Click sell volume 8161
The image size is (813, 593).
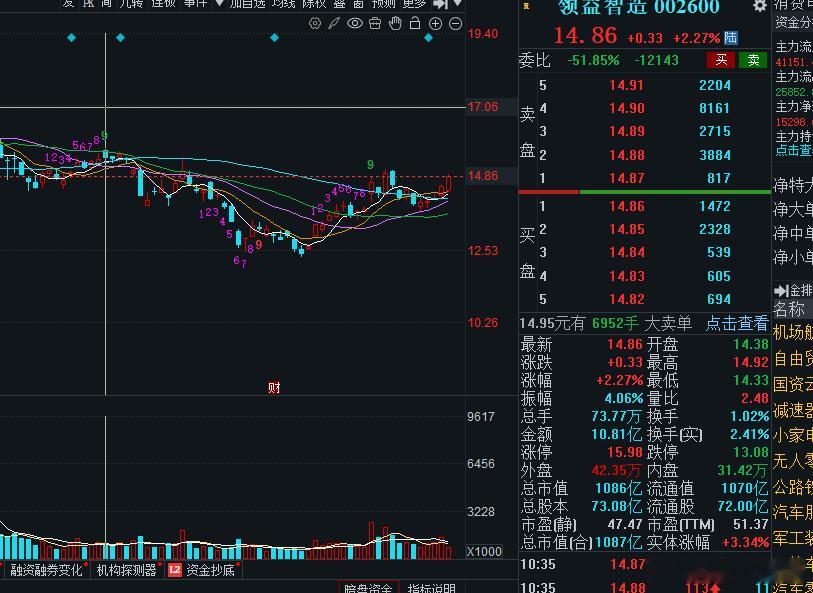[714, 108]
